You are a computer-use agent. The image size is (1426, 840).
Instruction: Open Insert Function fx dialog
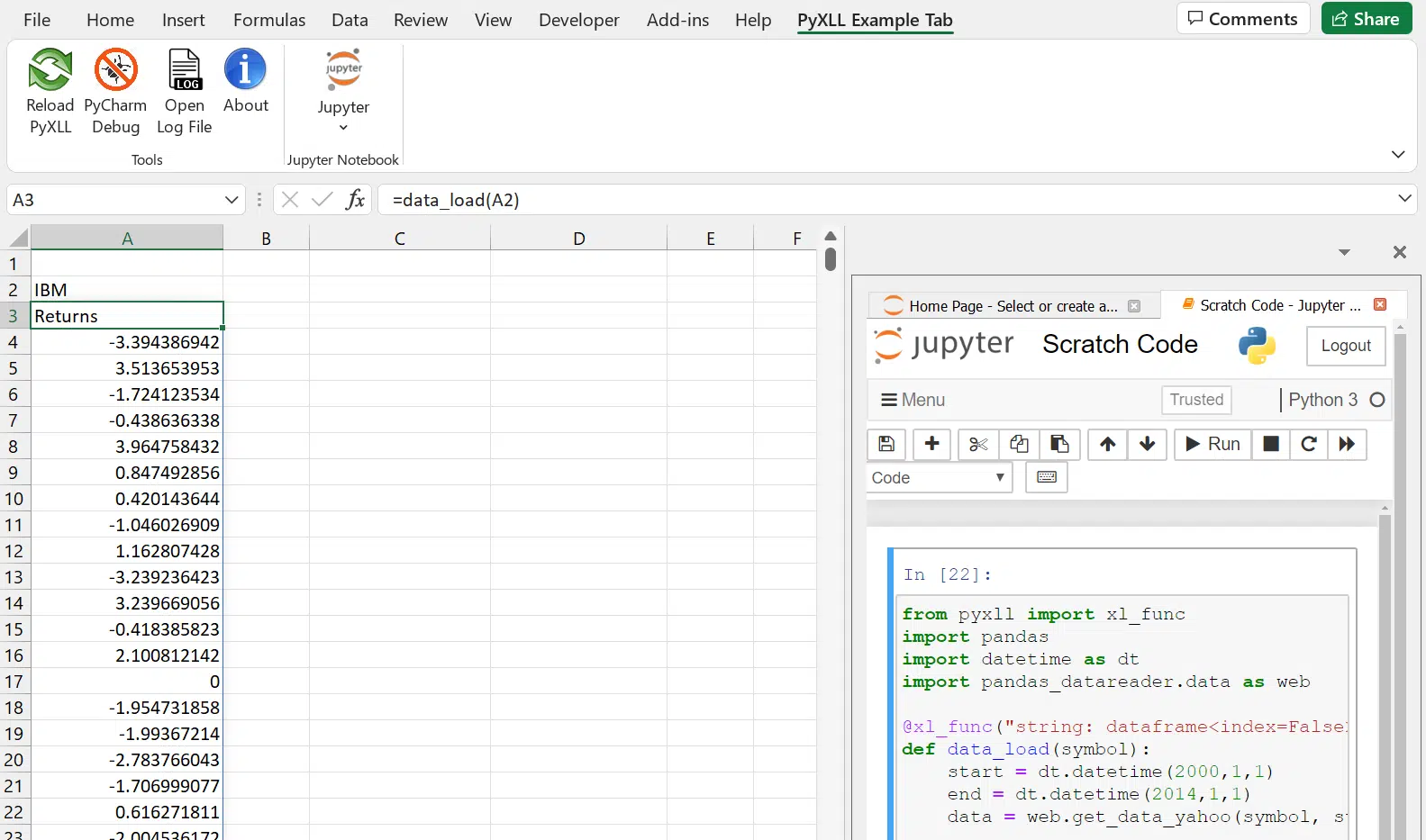click(356, 200)
